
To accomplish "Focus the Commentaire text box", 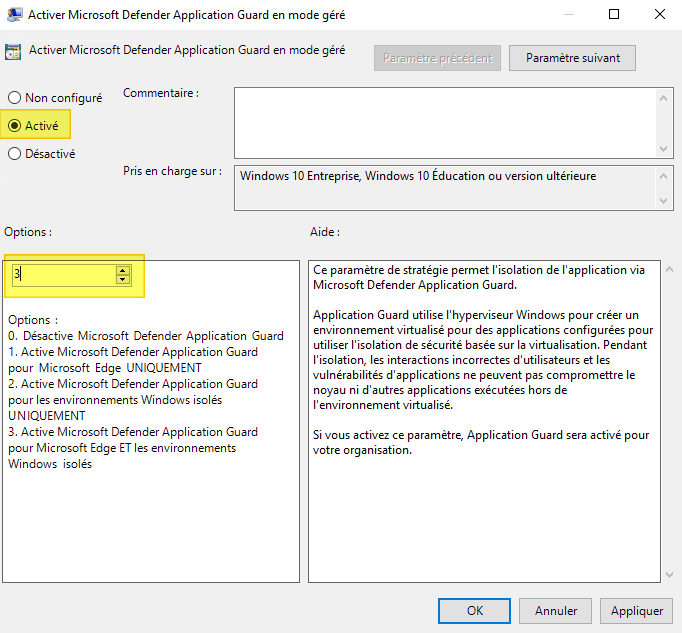I will point(445,123).
